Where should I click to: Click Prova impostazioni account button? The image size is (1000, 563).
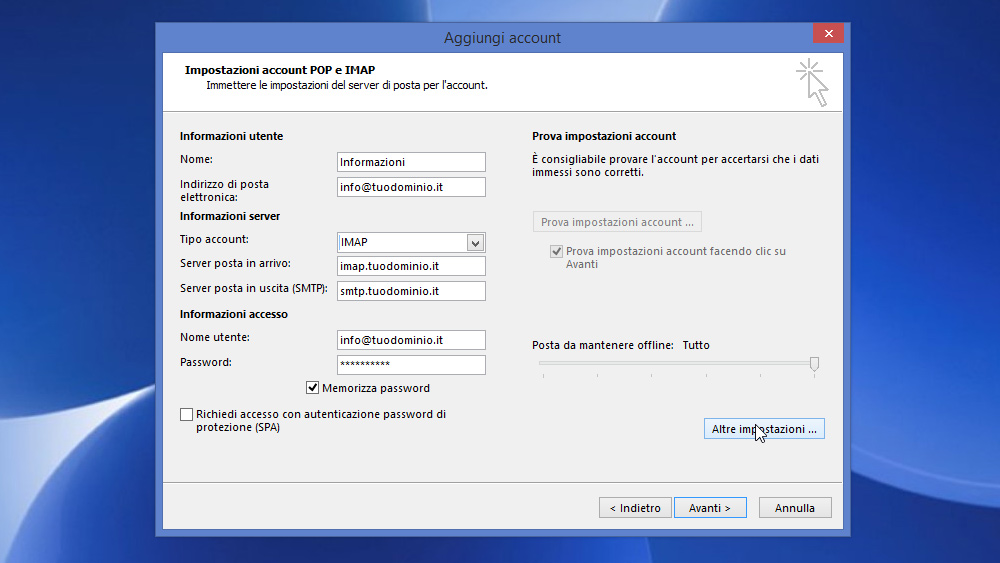click(617, 222)
